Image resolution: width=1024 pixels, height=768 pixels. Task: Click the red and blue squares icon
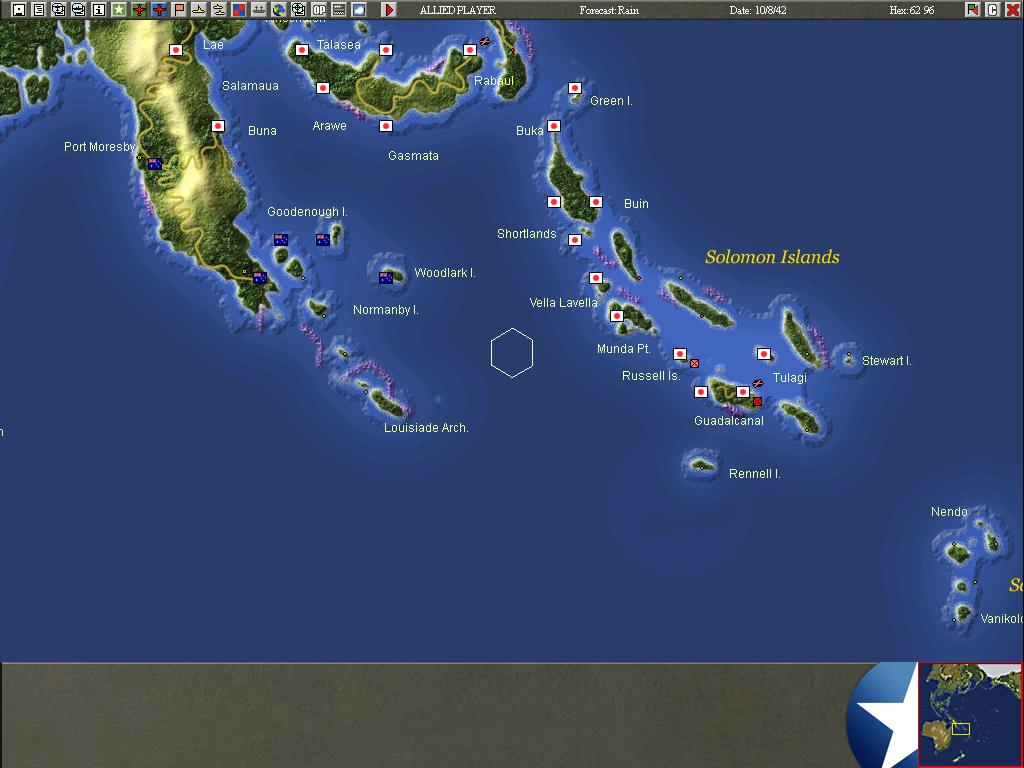[x=239, y=10]
